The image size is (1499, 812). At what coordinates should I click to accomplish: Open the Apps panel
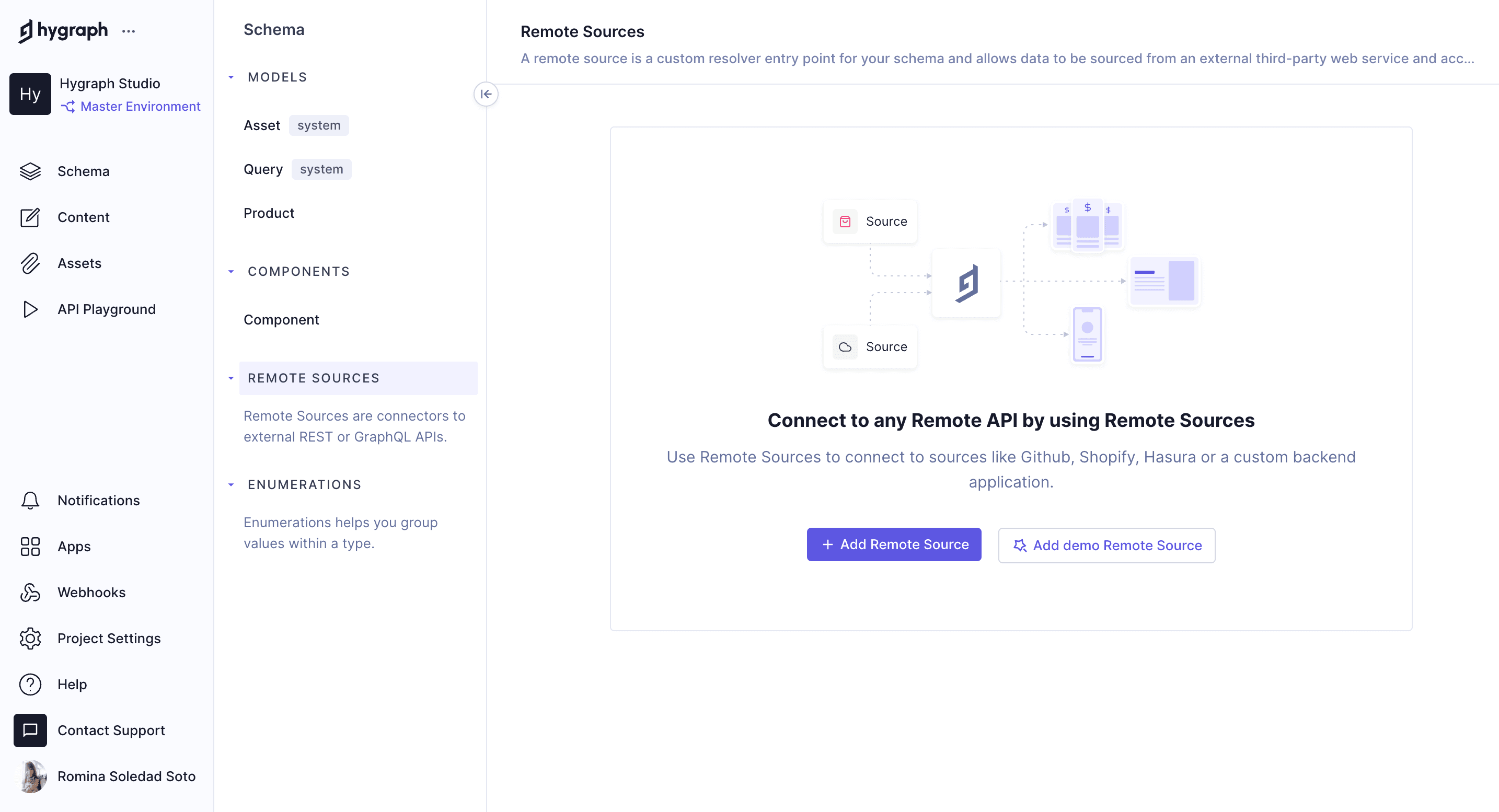pos(30,546)
